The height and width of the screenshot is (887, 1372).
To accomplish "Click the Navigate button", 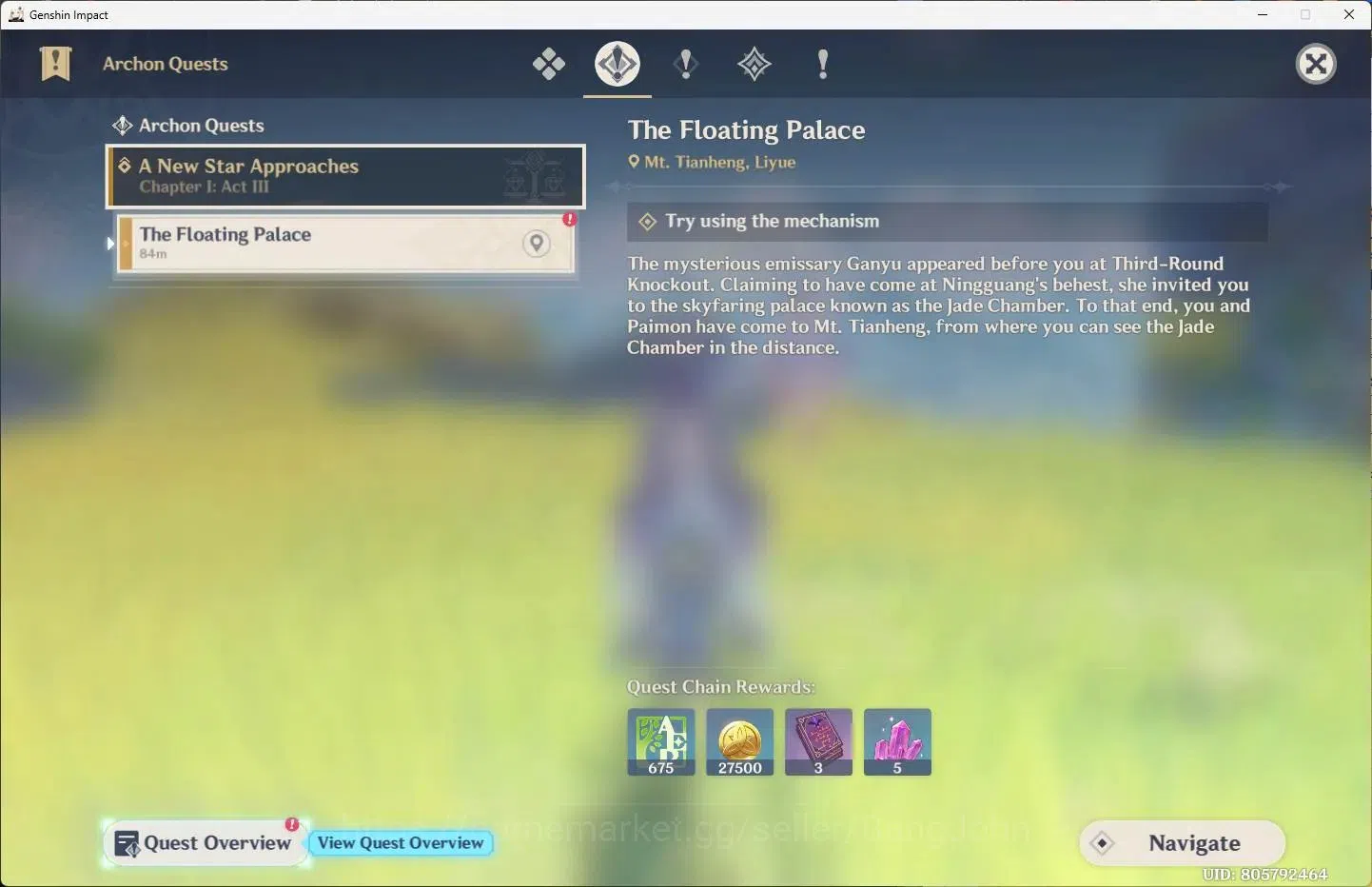I will pyautogui.click(x=1183, y=843).
